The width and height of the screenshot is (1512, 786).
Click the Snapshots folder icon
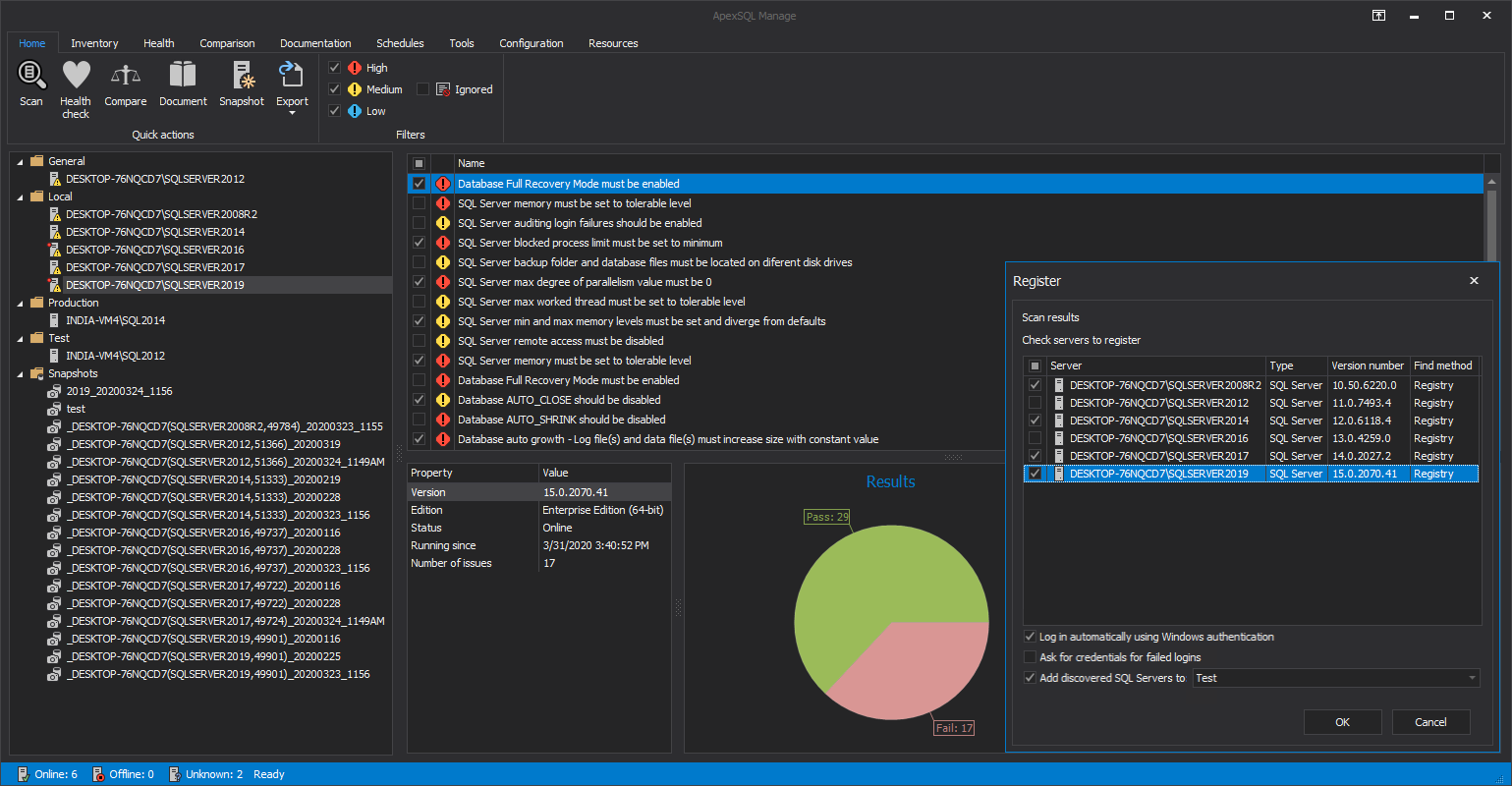click(37, 373)
